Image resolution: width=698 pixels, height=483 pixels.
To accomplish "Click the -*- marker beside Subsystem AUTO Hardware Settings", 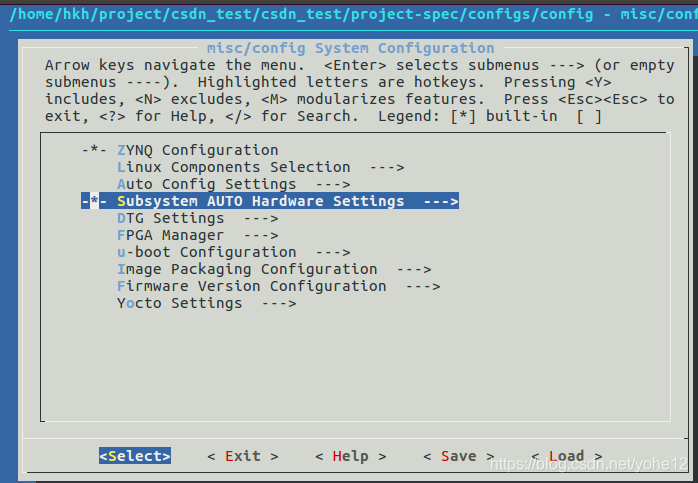I will (94, 201).
